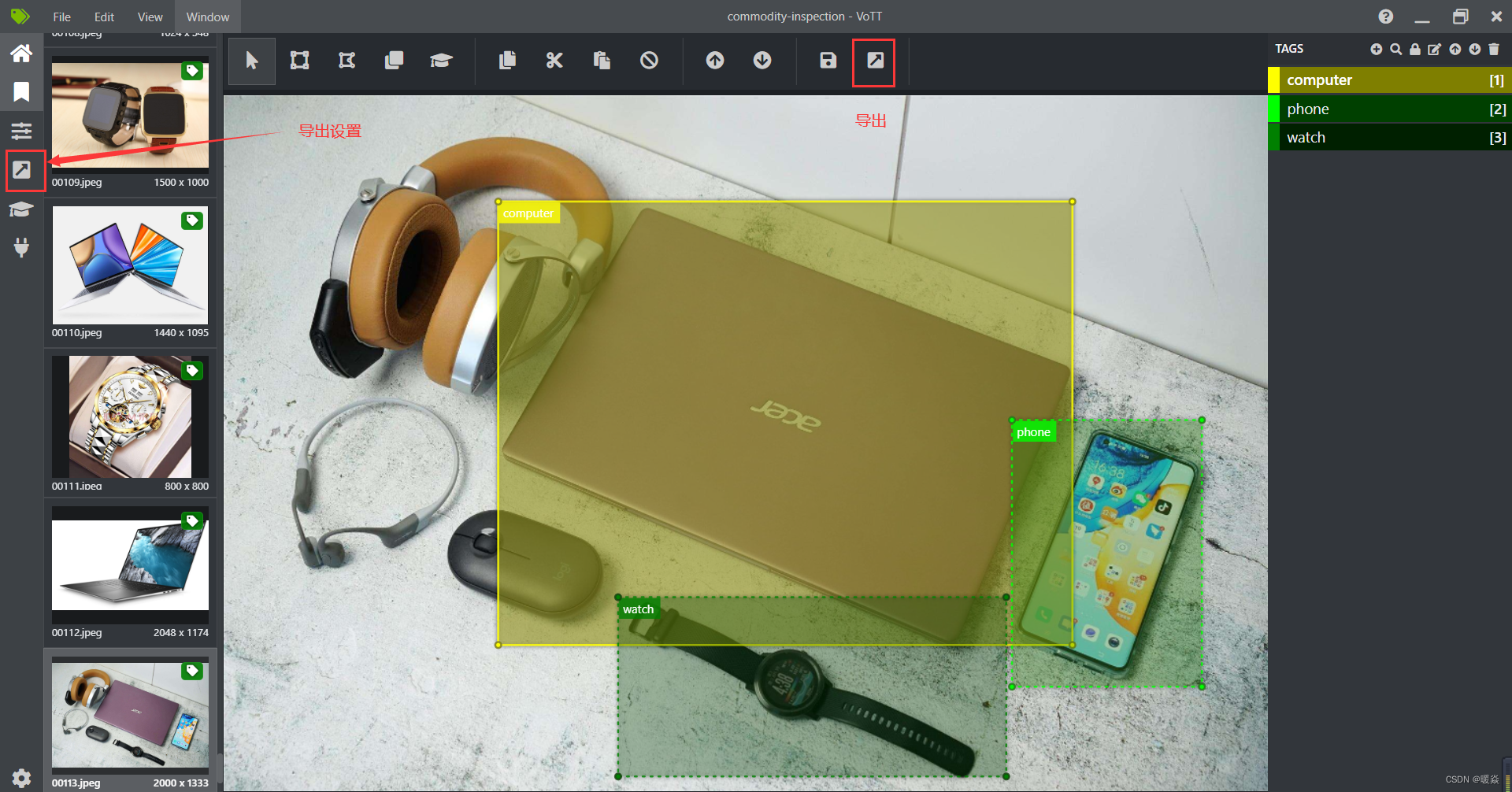
Task: Save the project with the floppy disk icon
Action: (828, 61)
